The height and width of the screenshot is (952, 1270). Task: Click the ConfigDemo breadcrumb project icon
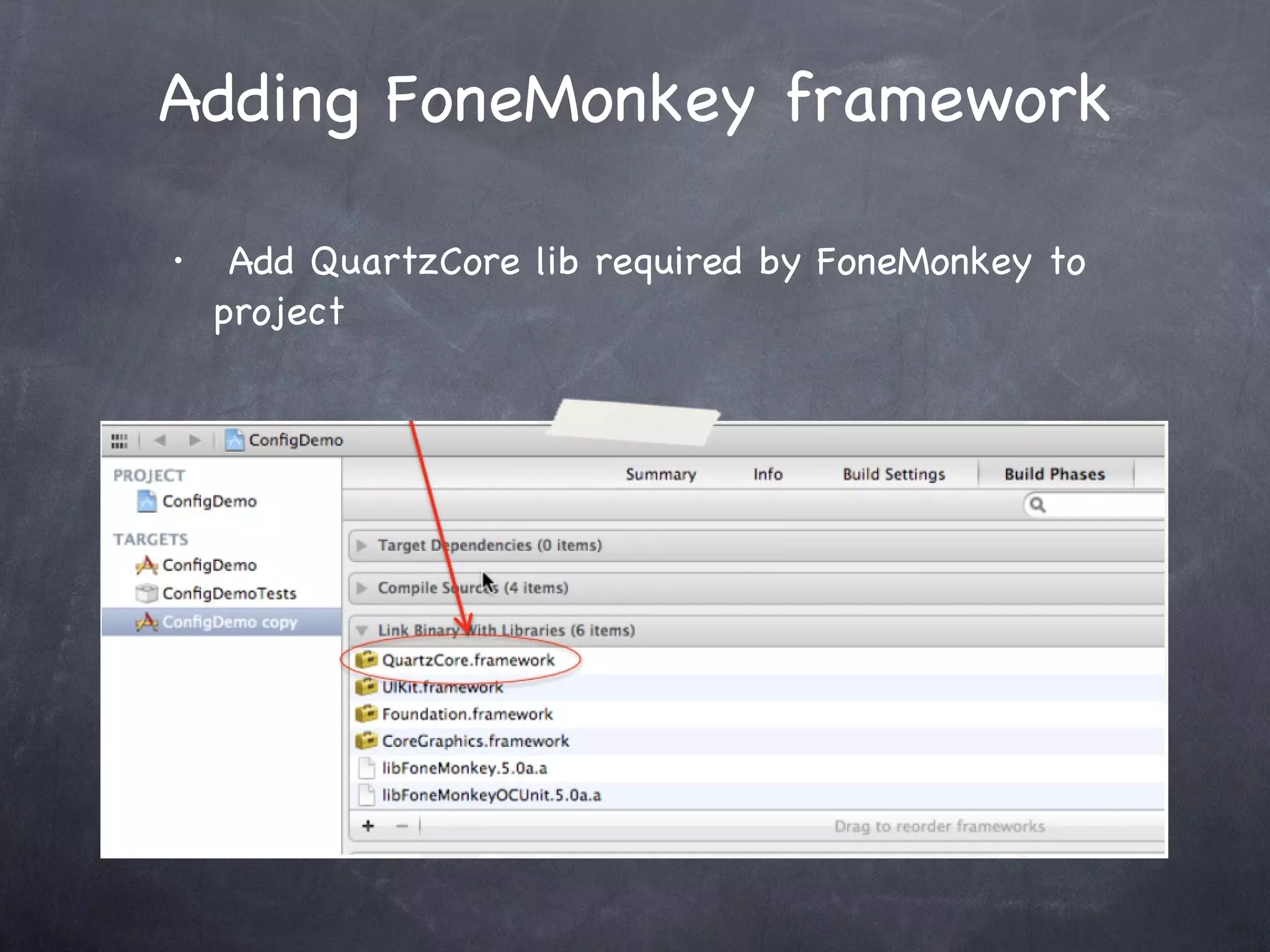coord(234,440)
